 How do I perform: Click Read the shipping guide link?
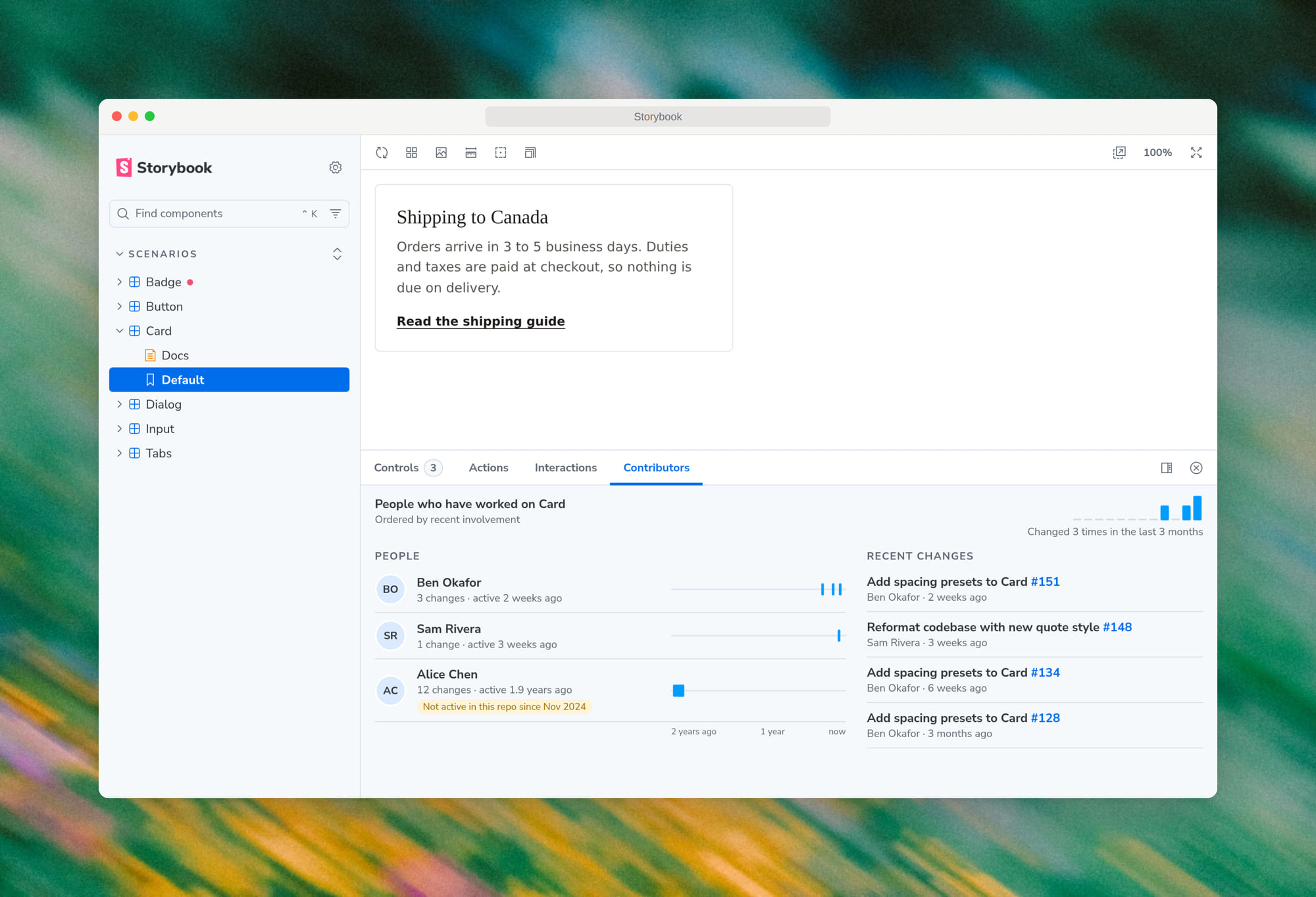(480, 321)
